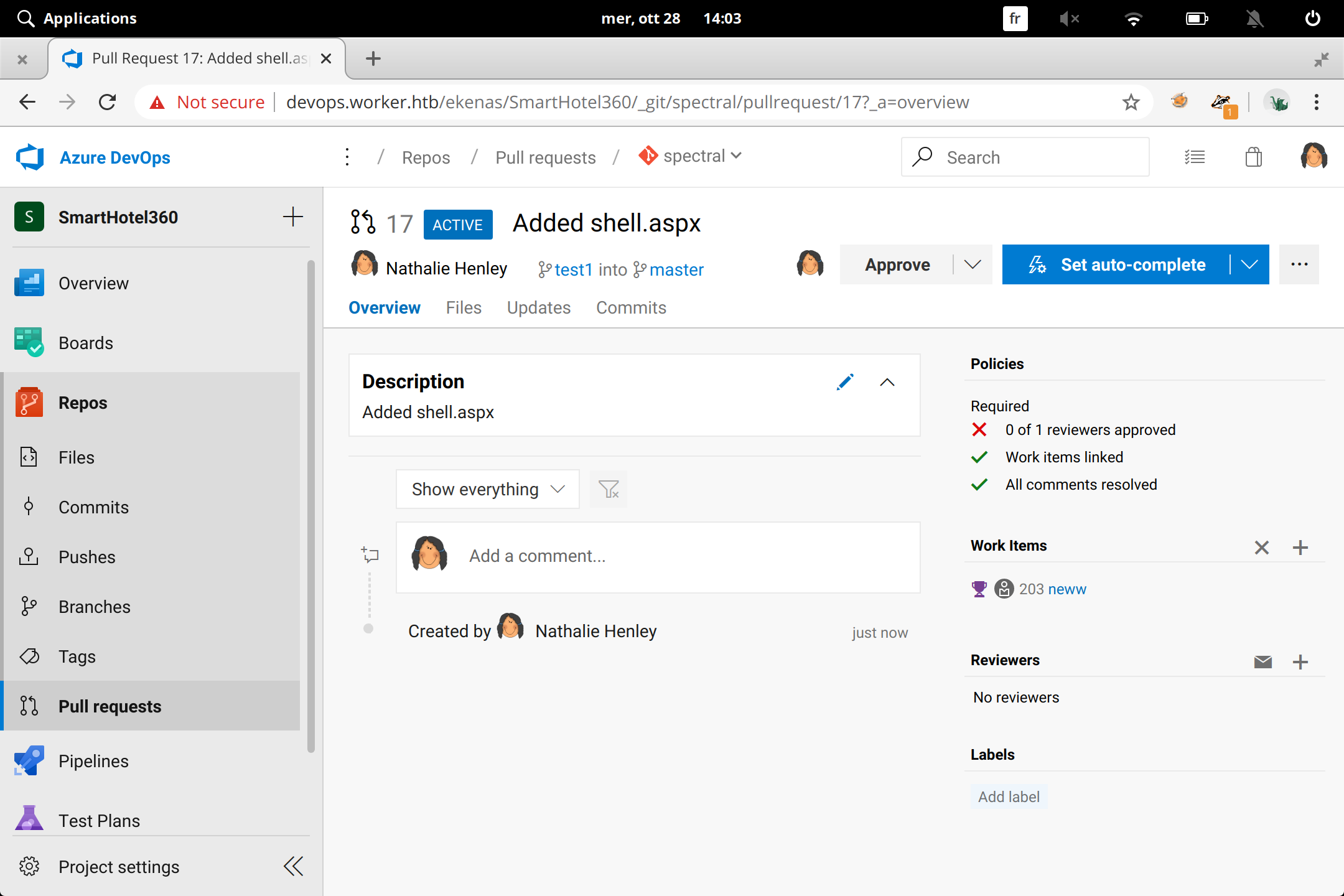The width and height of the screenshot is (1344, 896).
Task: Remove work item with the X icon
Action: [1261, 547]
